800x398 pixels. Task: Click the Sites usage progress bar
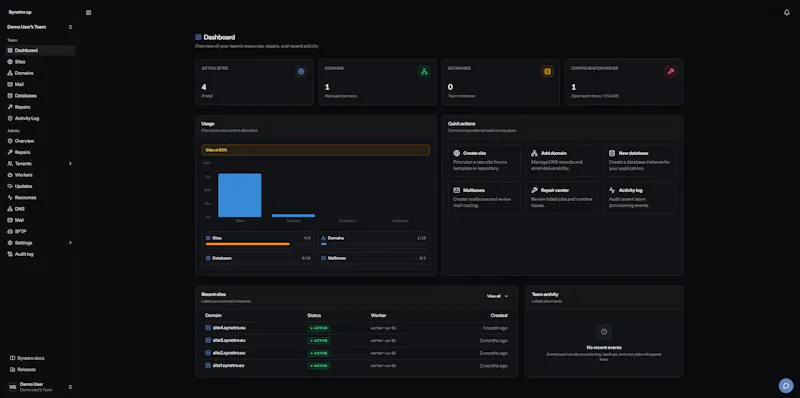click(258, 244)
